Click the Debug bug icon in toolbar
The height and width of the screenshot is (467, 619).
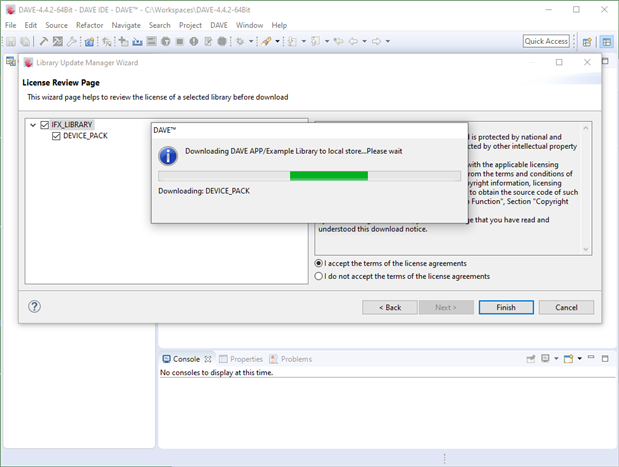pos(240,41)
